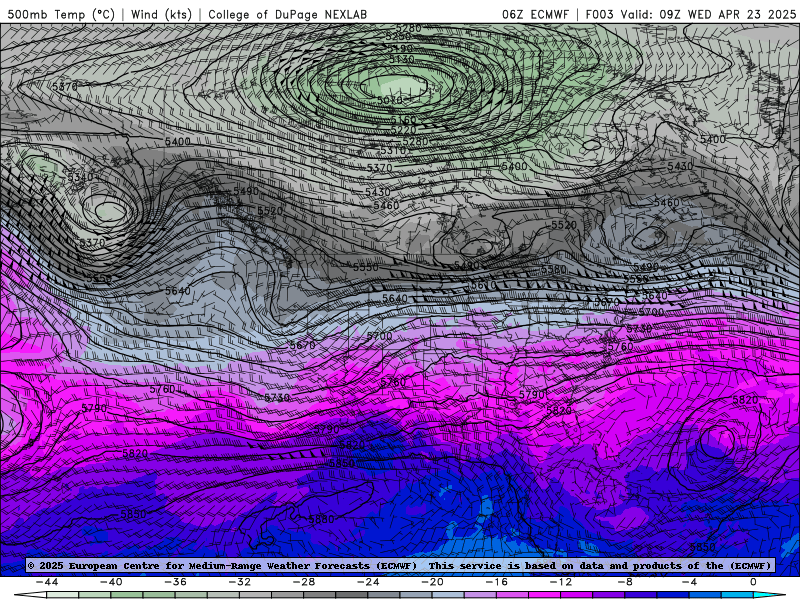Screen dimensions: 800x600
Task: Click the -20 colorbar tick label
Action: point(433,582)
